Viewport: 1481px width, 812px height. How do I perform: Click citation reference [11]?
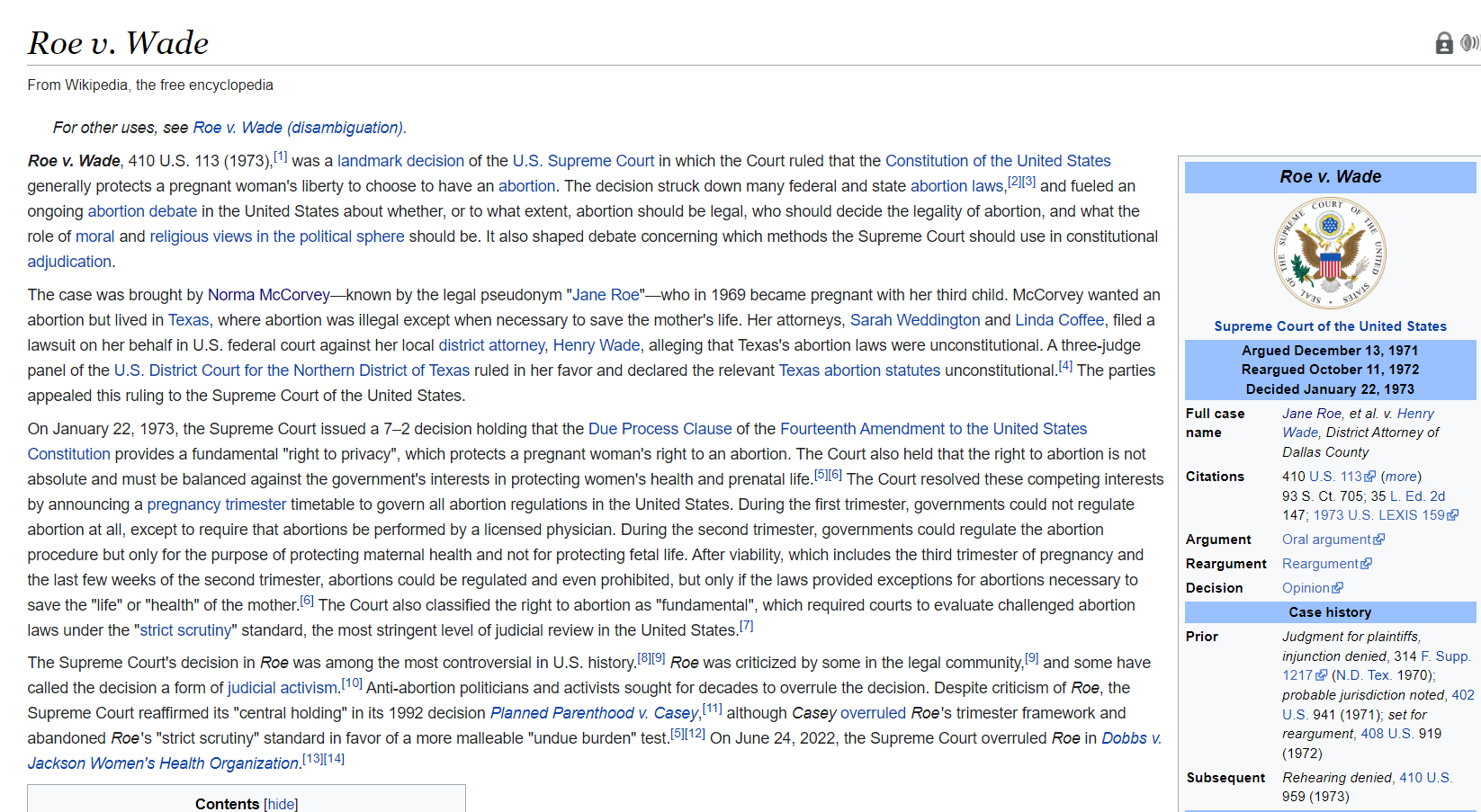(712, 709)
